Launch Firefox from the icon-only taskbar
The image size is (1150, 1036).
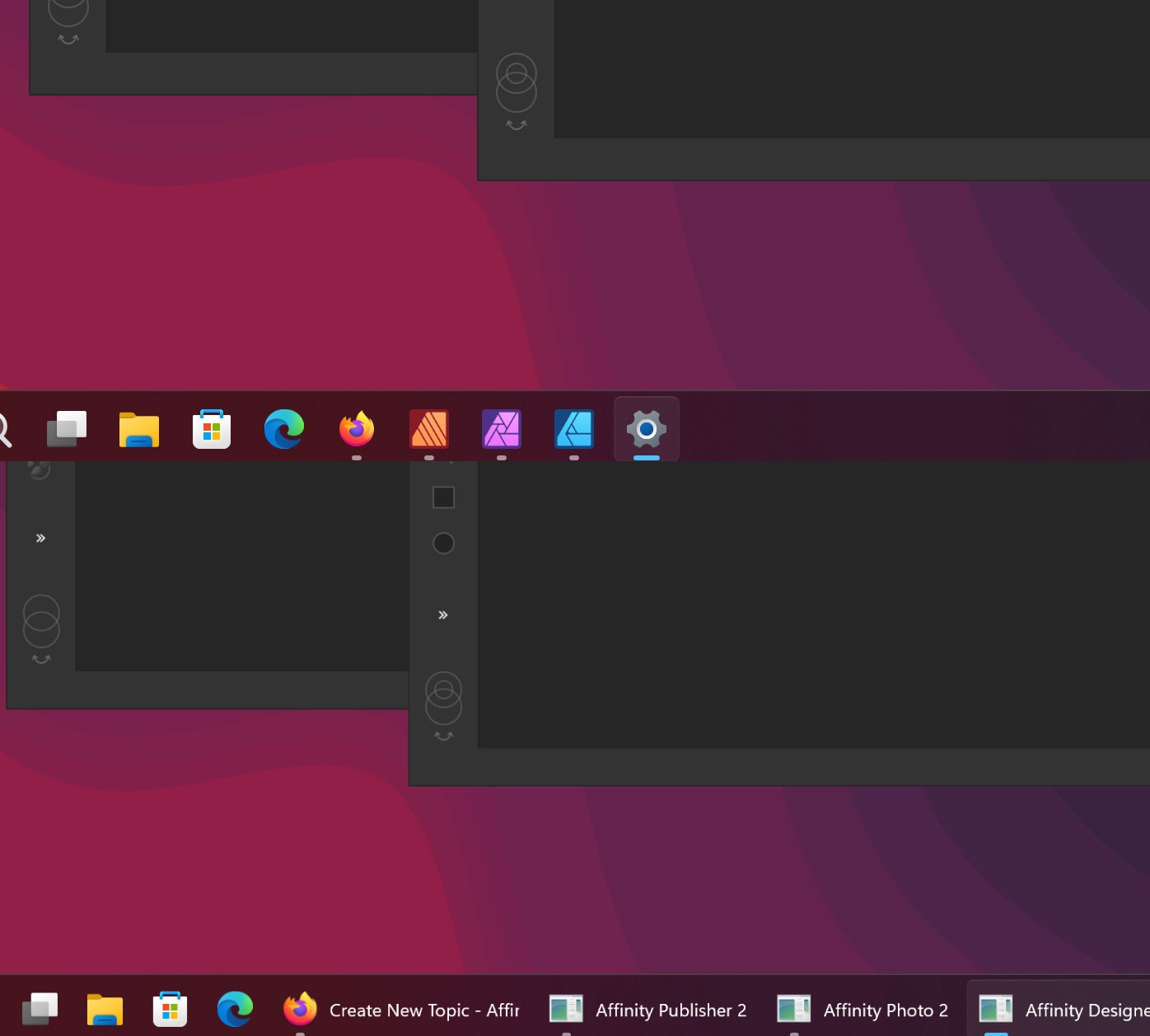coord(357,429)
